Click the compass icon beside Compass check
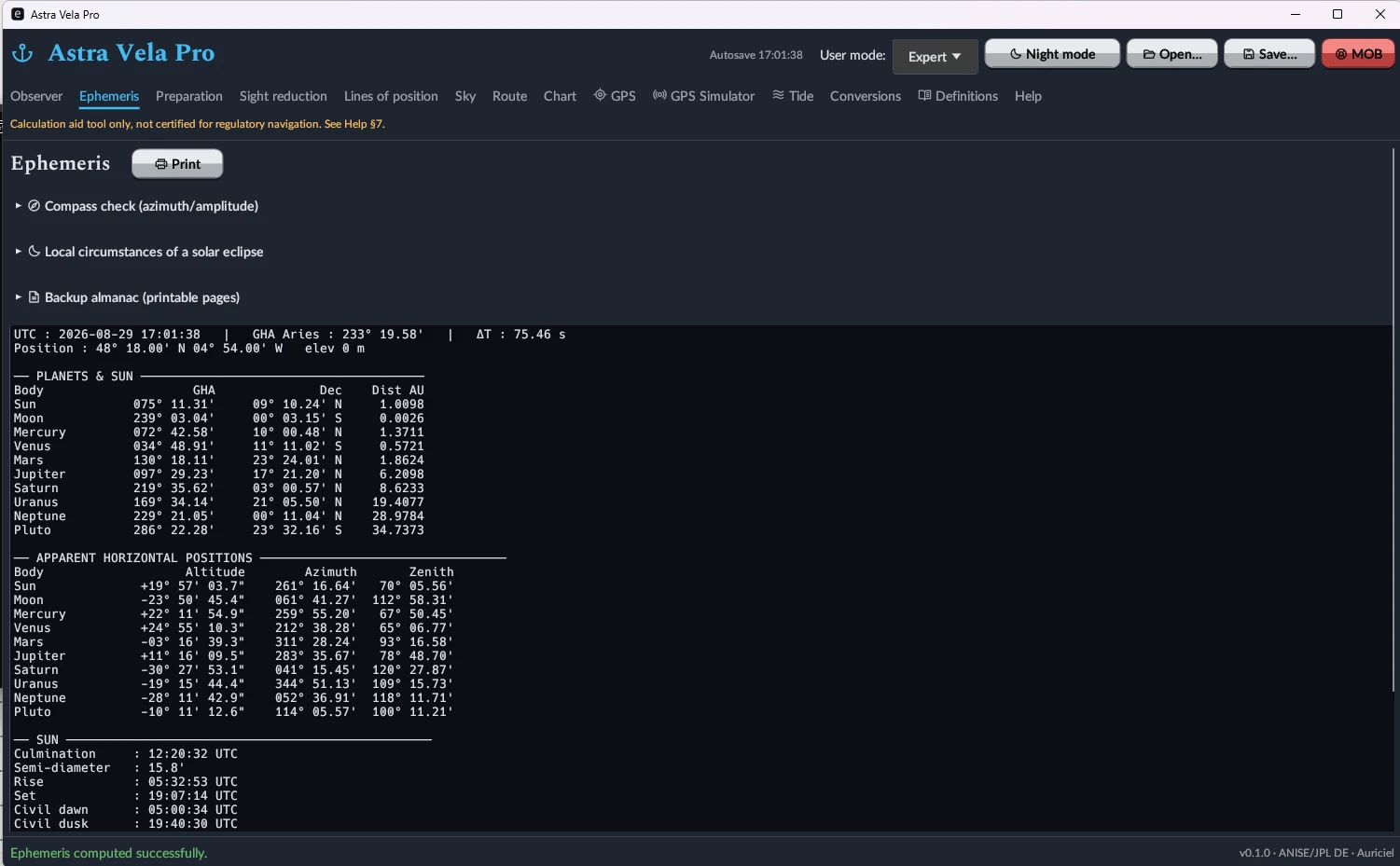The image size is (1400, 866). 35,205
